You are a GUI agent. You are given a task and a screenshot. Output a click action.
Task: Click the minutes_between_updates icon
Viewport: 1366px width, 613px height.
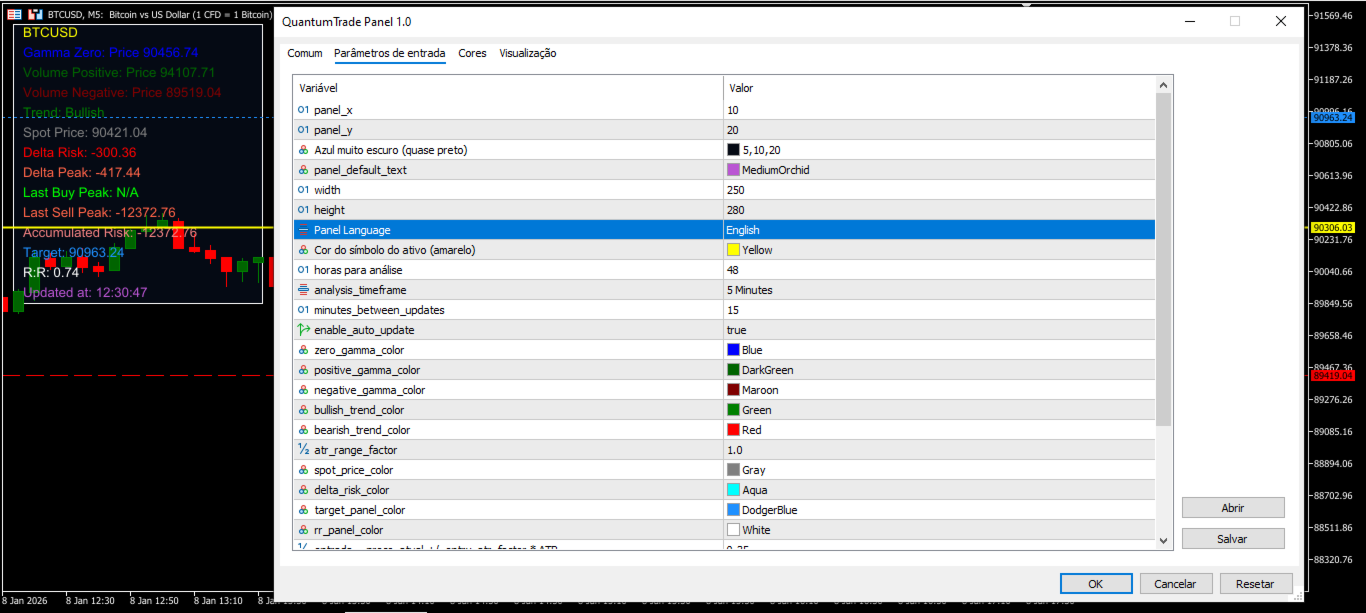pos(303,310)
